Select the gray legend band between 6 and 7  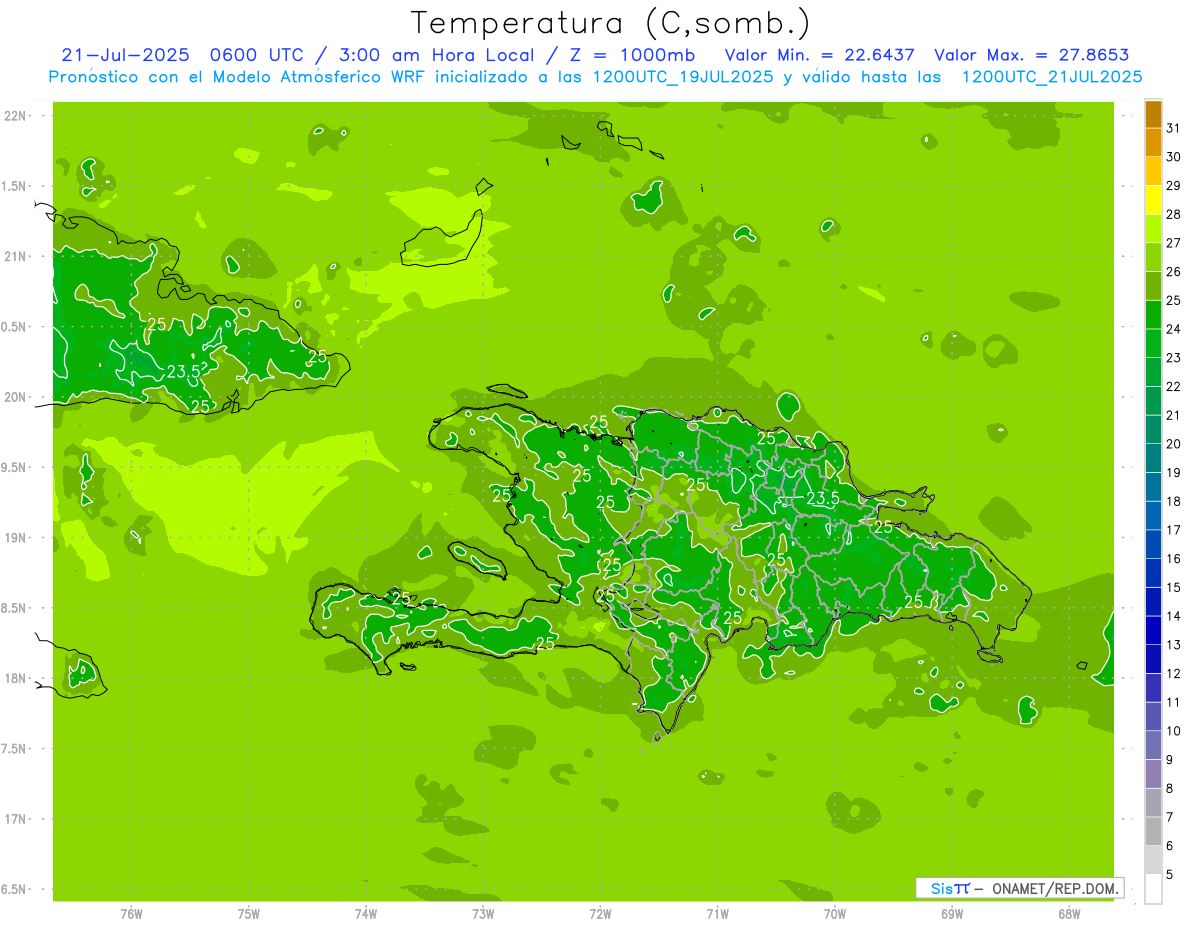1153,831
